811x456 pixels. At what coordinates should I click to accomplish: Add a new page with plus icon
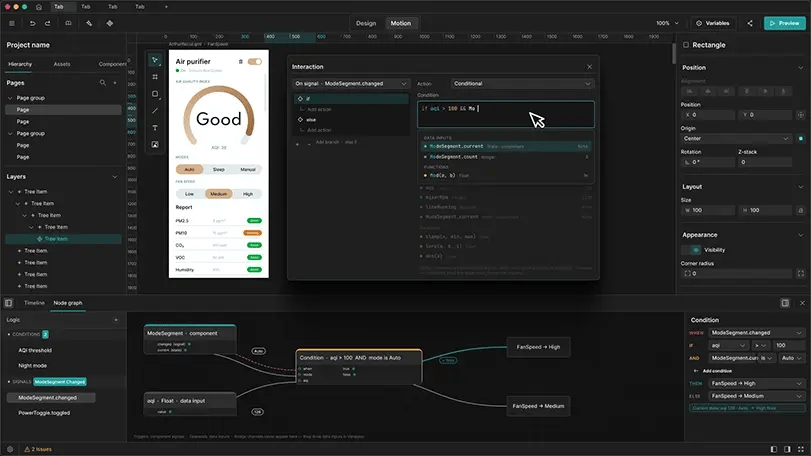[x=115, y=83]
